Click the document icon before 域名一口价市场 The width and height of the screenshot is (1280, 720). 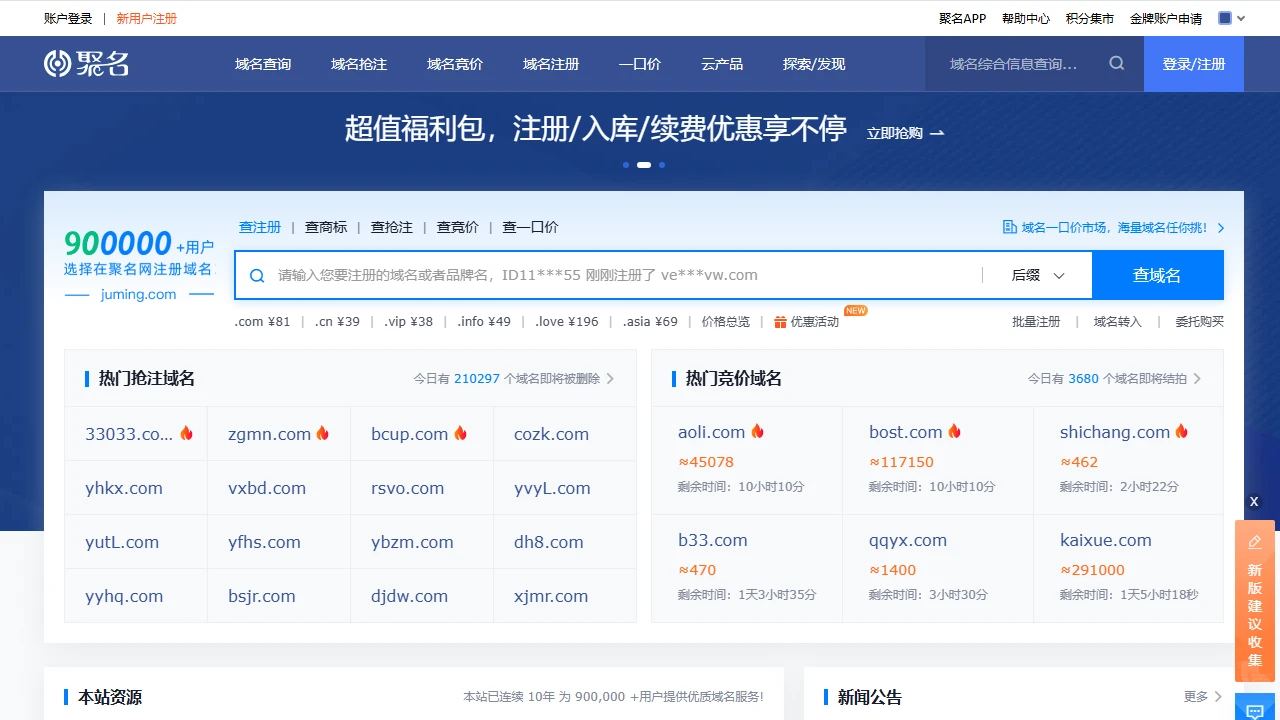1010,227
